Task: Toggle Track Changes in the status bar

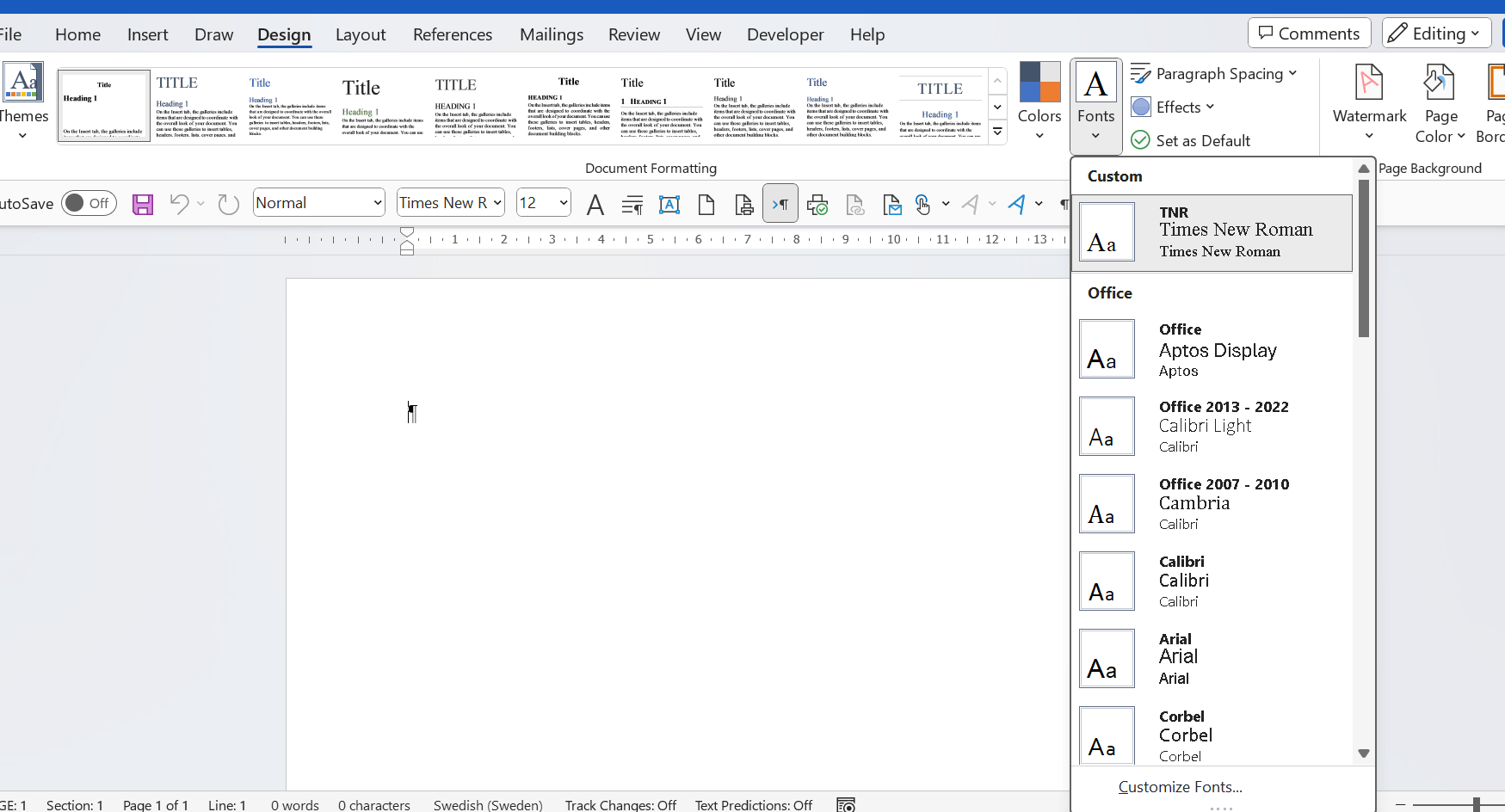Action: click(620, 805)
